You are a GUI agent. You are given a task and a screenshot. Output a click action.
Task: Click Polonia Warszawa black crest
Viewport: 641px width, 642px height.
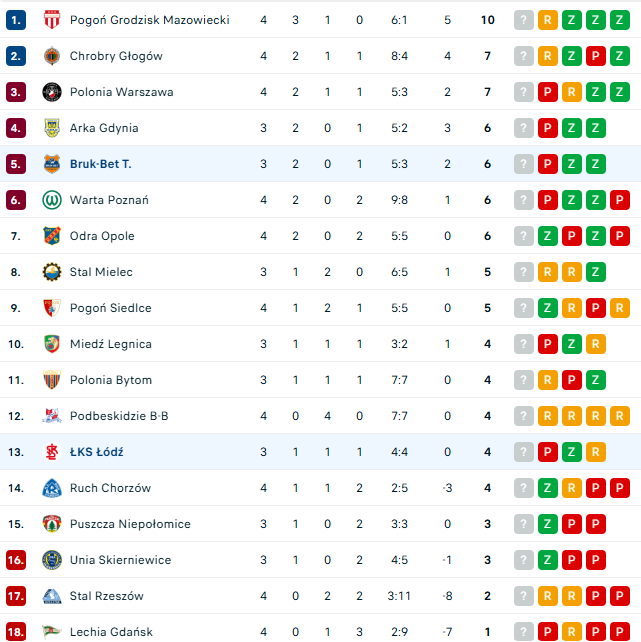point(52,92)
